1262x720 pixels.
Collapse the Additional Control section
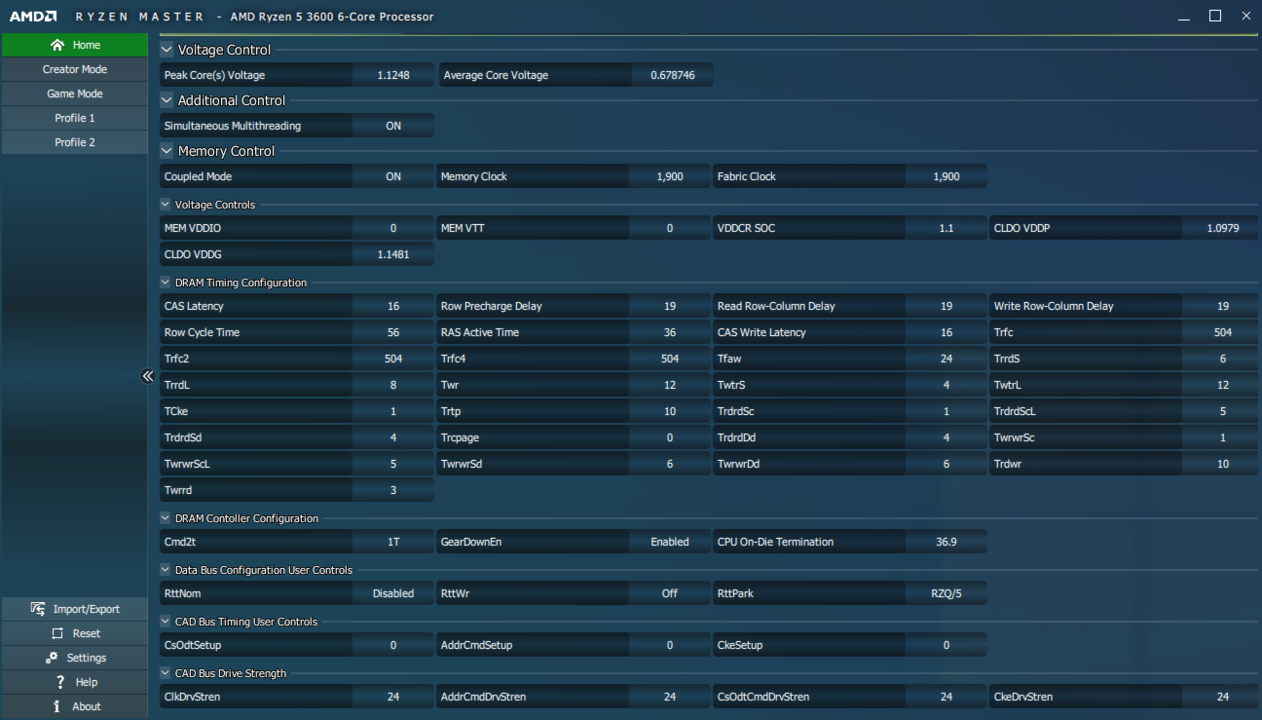167,100
